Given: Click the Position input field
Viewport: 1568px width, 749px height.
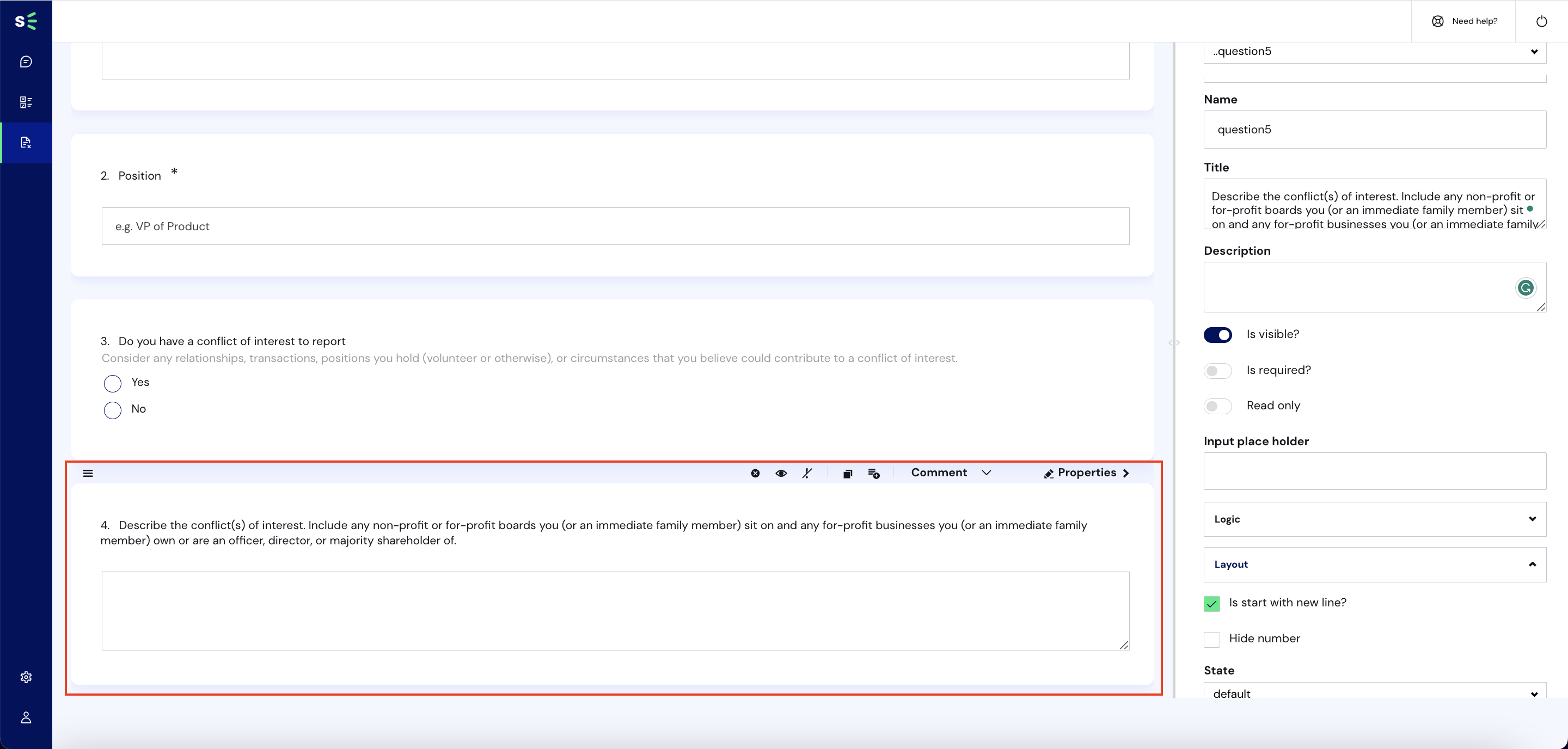Looking at the screenshot, I should coord(615,226).
